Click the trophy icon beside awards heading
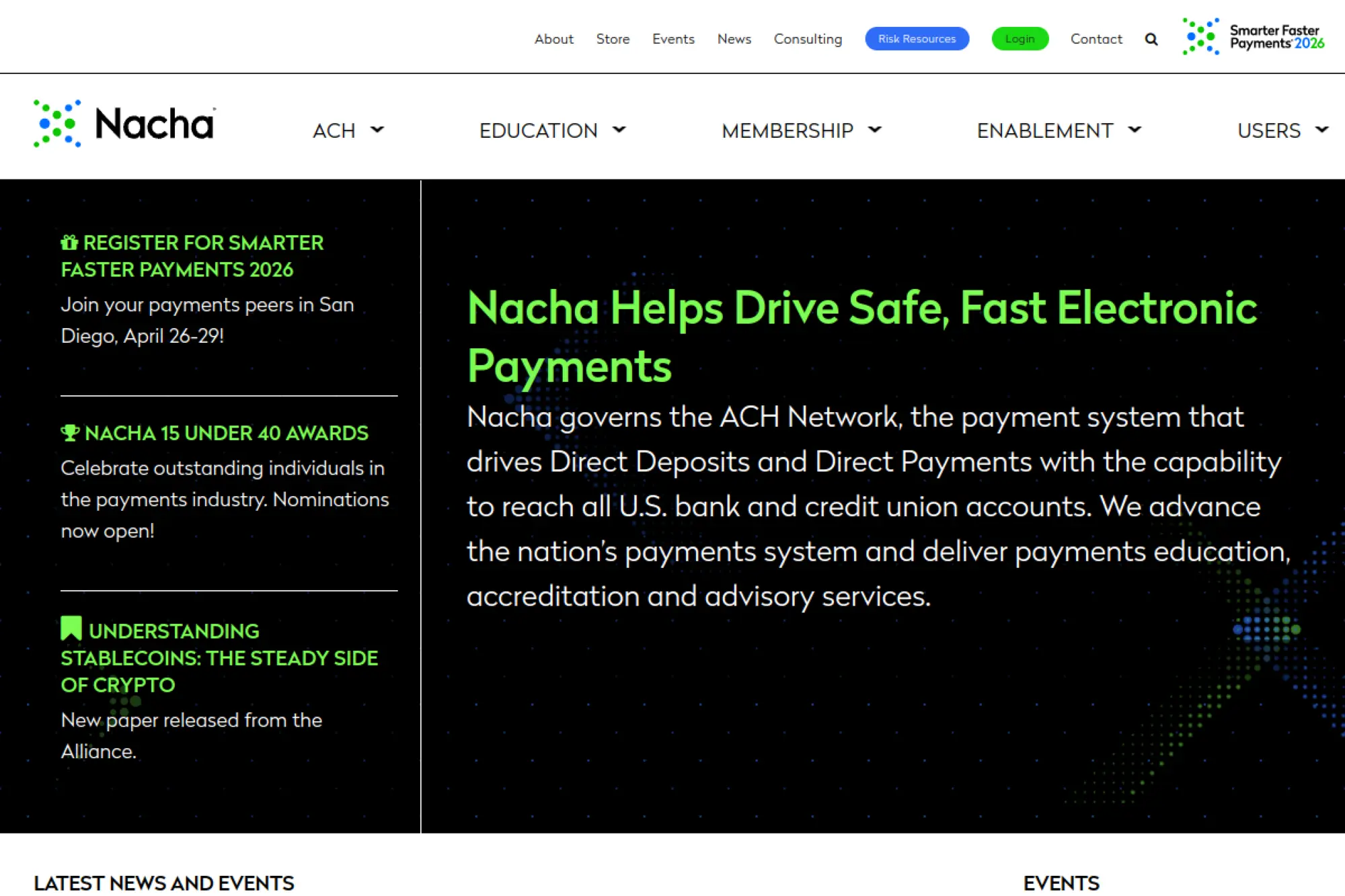 [x=70, y=433]
